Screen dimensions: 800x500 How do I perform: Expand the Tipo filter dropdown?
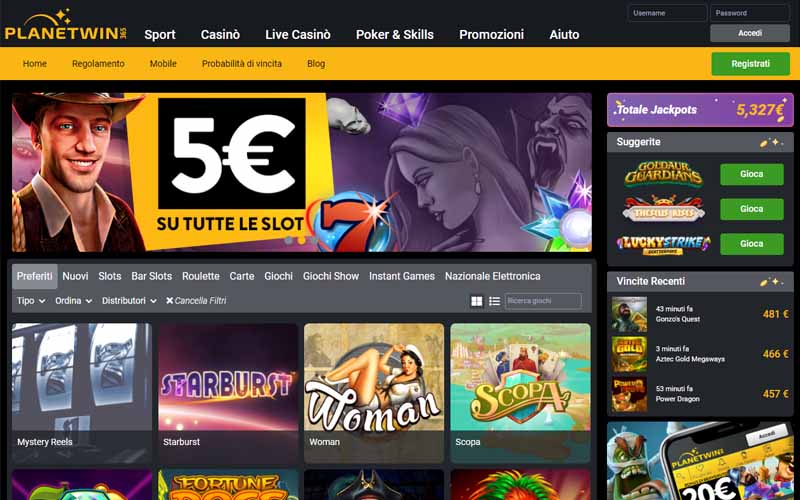pyautogui.click(x=31, y=301)
